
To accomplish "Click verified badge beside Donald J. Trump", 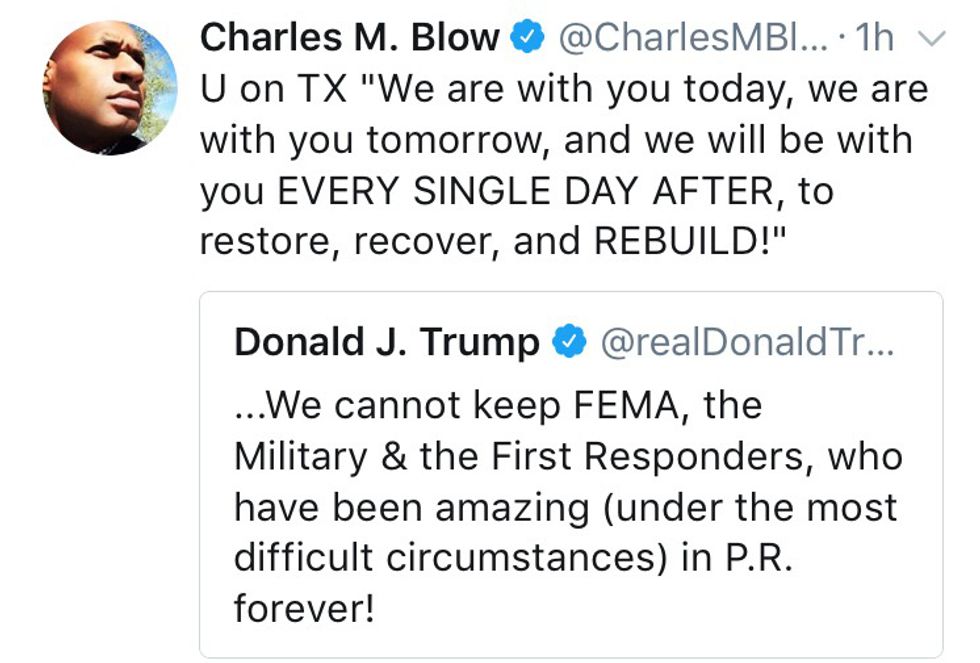I will [x=568, y=343].
